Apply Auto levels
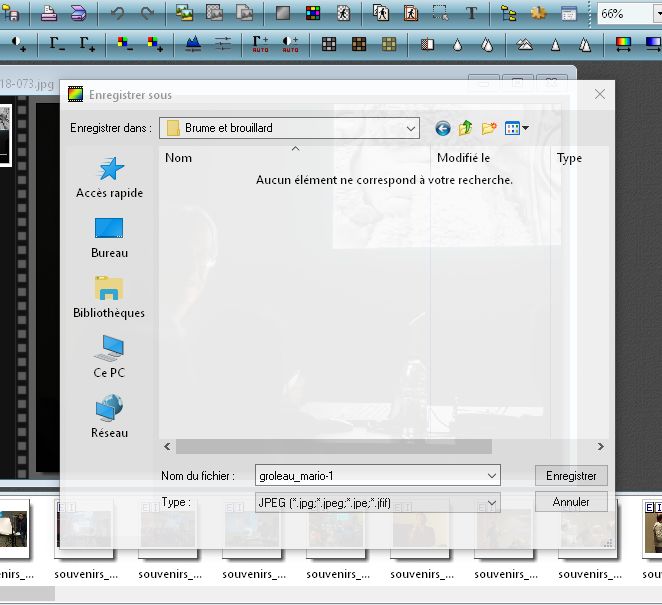This screenshot has width=662, height=605. (260, 44)
